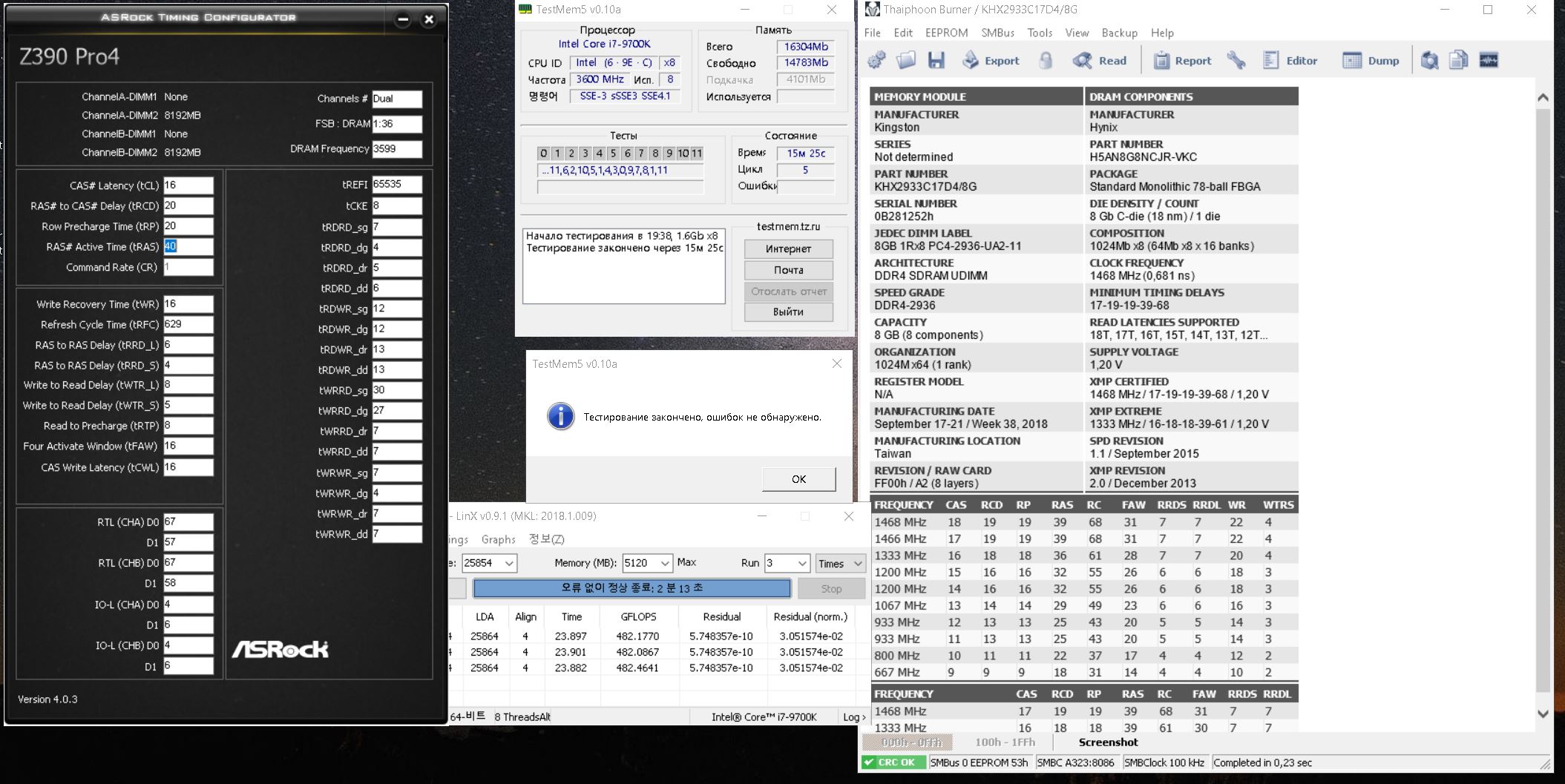
Task: Click the Интернет button in TestMem5
Action: coord(788,248)
